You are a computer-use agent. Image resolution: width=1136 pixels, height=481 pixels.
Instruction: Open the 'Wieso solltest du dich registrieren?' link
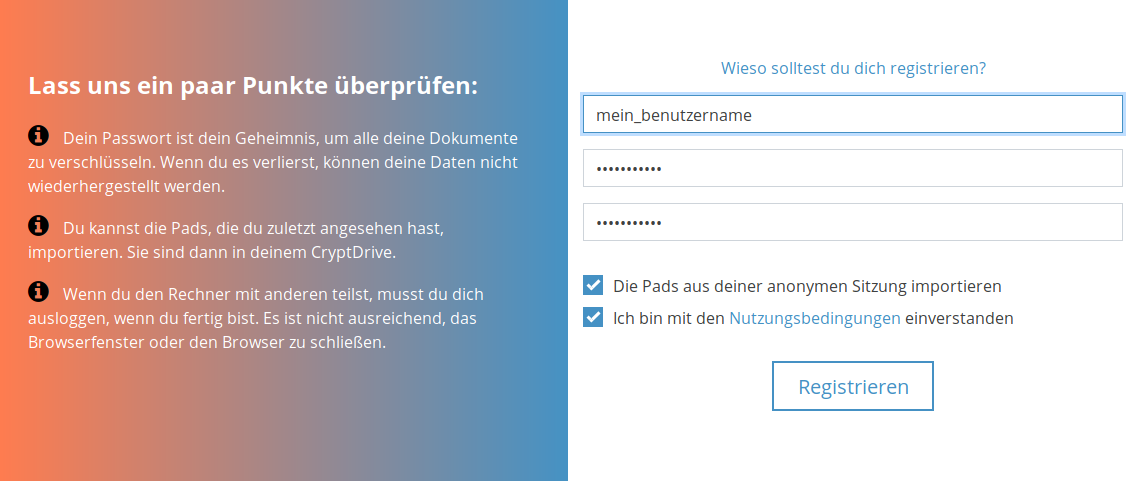[853, 68]
